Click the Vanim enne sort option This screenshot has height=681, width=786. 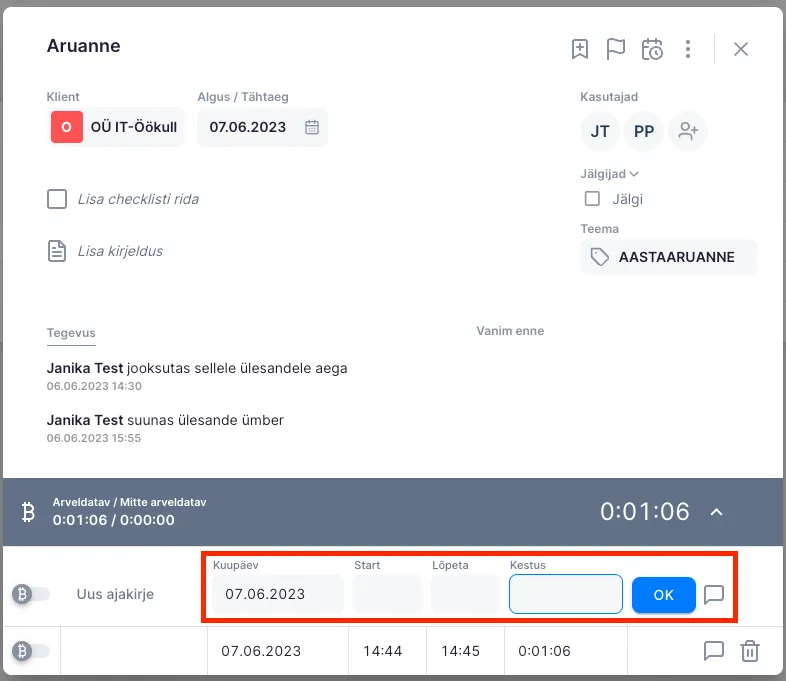tap(510, 331)
